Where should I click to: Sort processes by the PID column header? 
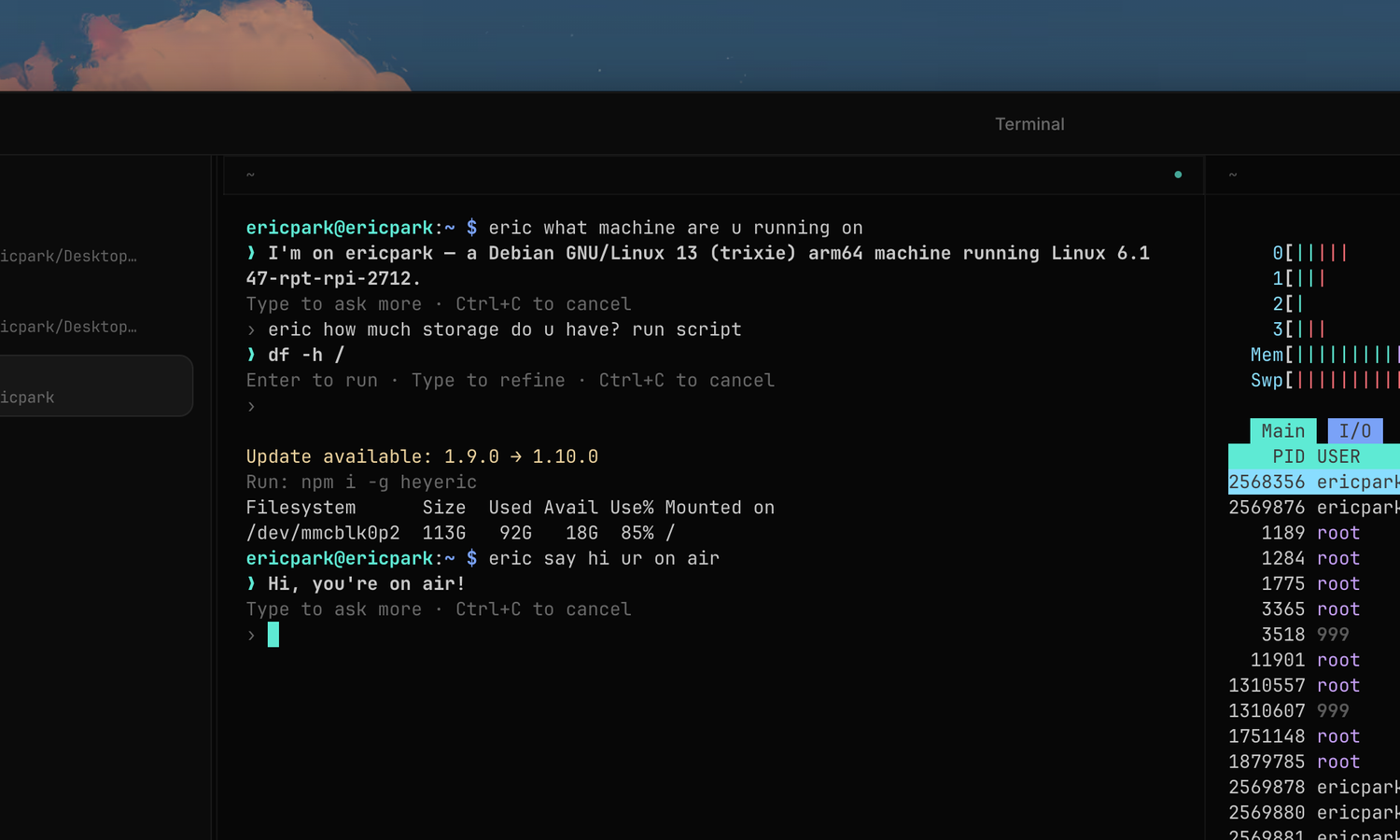pos(1288,456)
